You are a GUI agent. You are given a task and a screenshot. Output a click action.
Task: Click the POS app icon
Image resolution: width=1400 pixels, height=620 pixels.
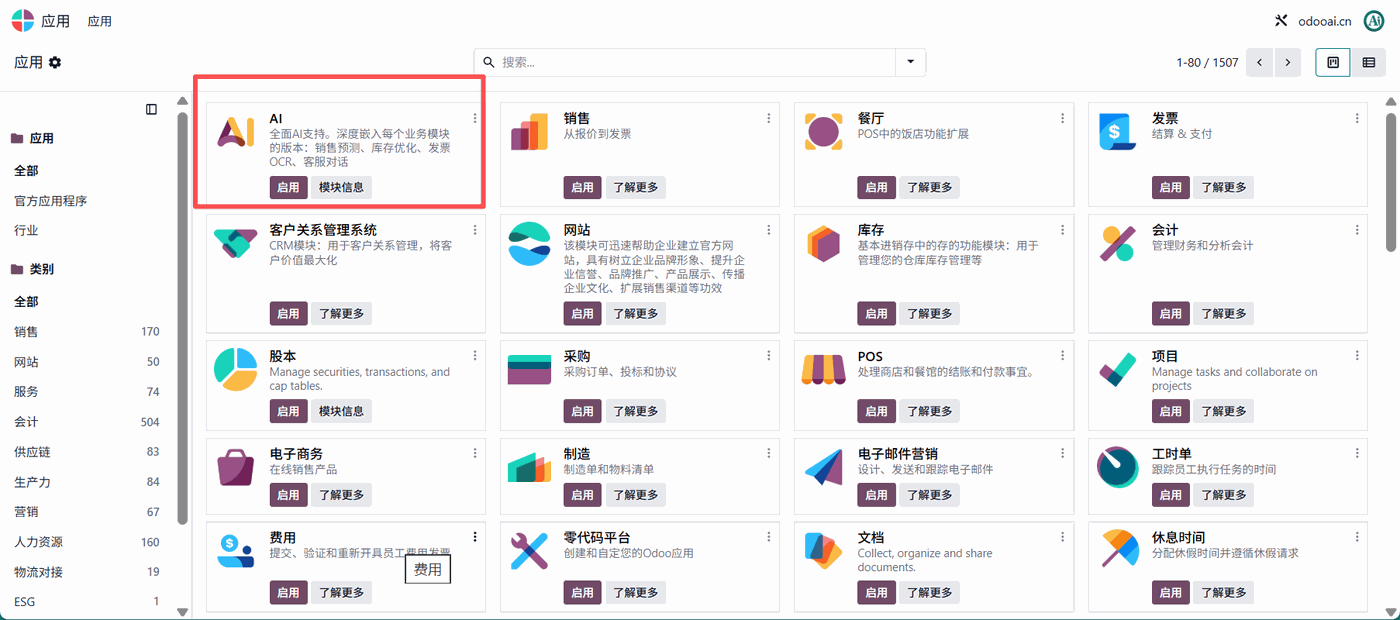(823, 370)
